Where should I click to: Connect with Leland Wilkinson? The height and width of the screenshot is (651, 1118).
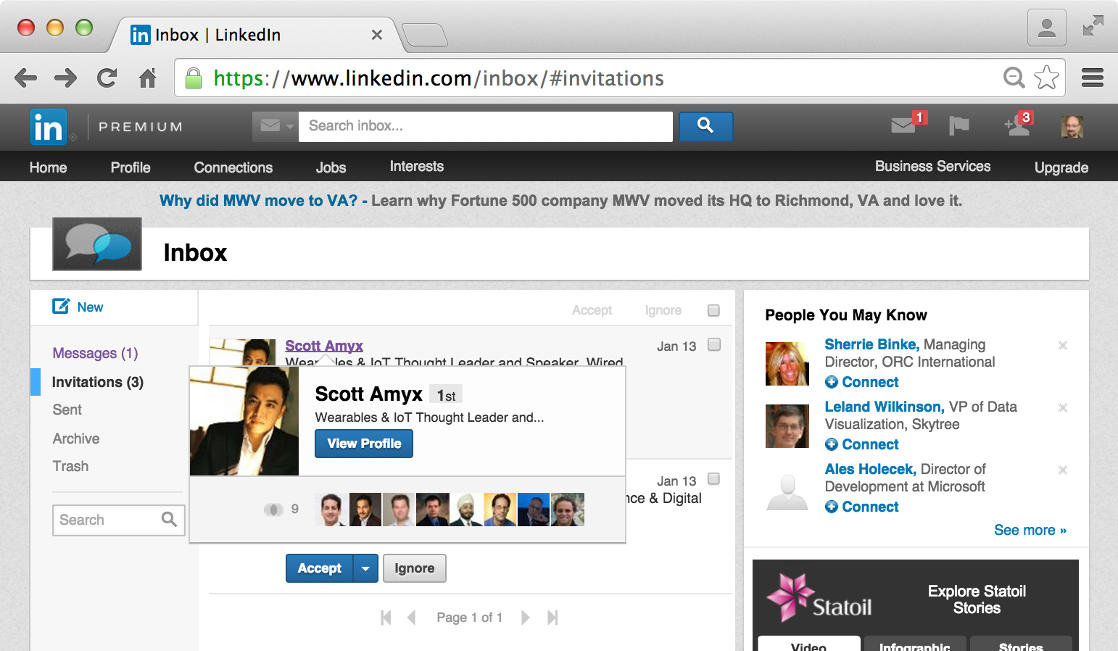click(861, 444)
